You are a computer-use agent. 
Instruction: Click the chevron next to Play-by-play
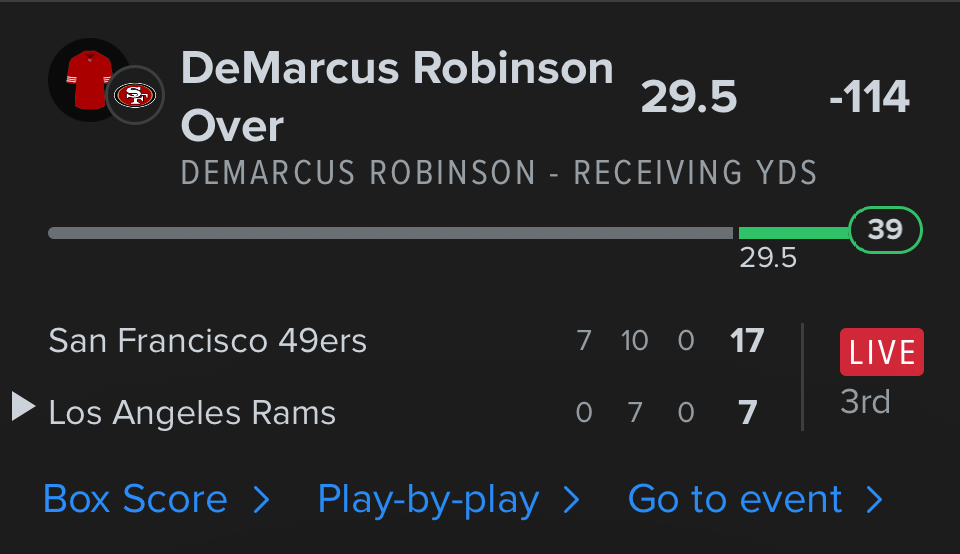coord(571,499)
